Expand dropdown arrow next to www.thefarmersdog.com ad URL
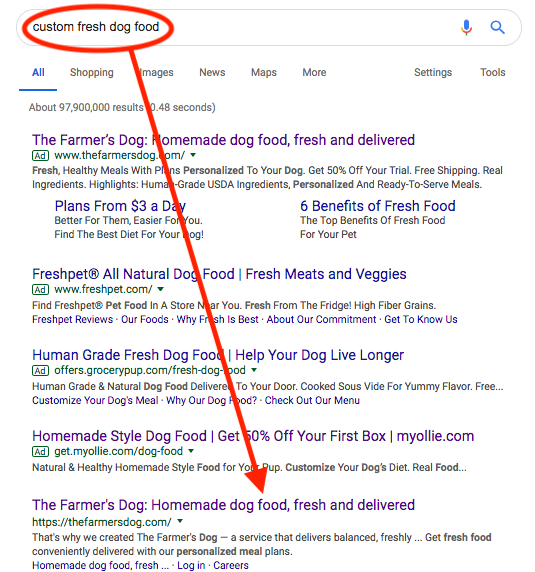Image resolution: width=535 pixels, height=572 pixels. (193, 155)
